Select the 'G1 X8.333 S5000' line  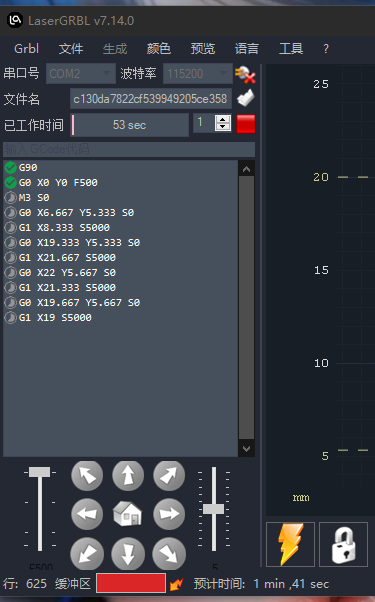tap(121, 227)
